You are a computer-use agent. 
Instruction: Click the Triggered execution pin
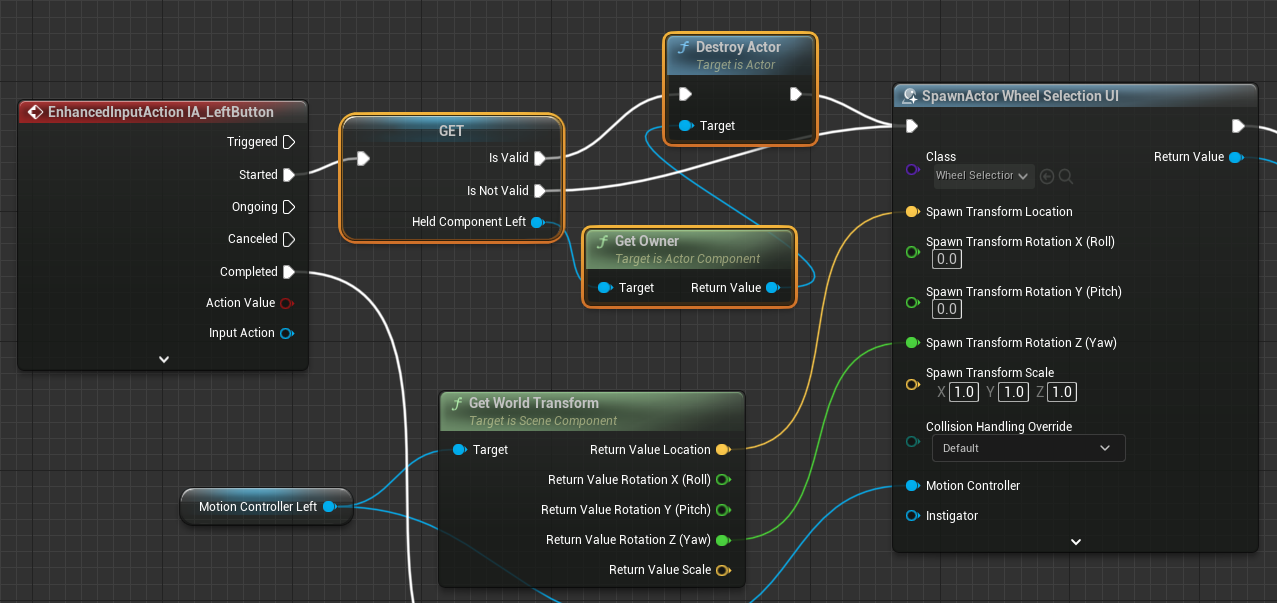pos(289,142)
